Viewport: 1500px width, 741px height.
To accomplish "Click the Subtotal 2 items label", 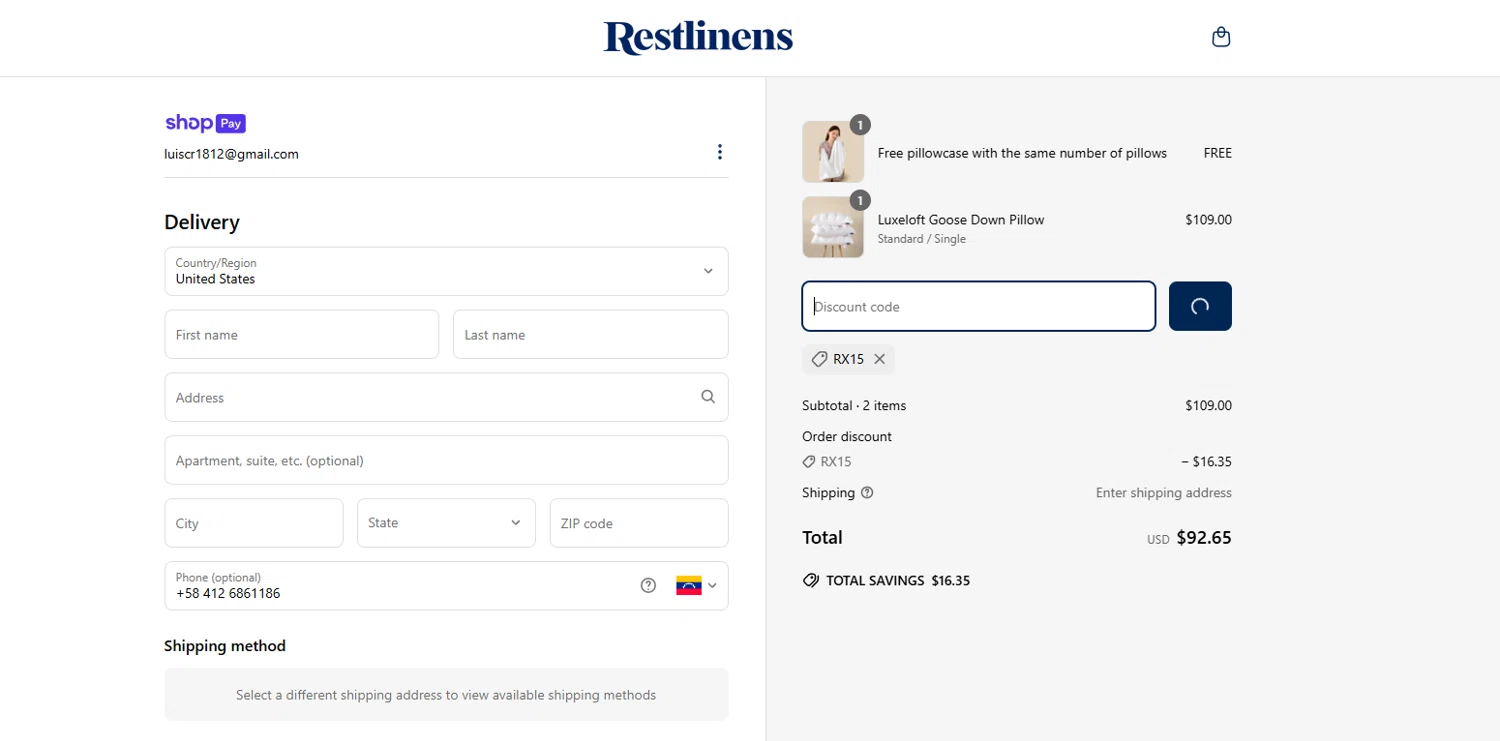I will coord(854,406).
